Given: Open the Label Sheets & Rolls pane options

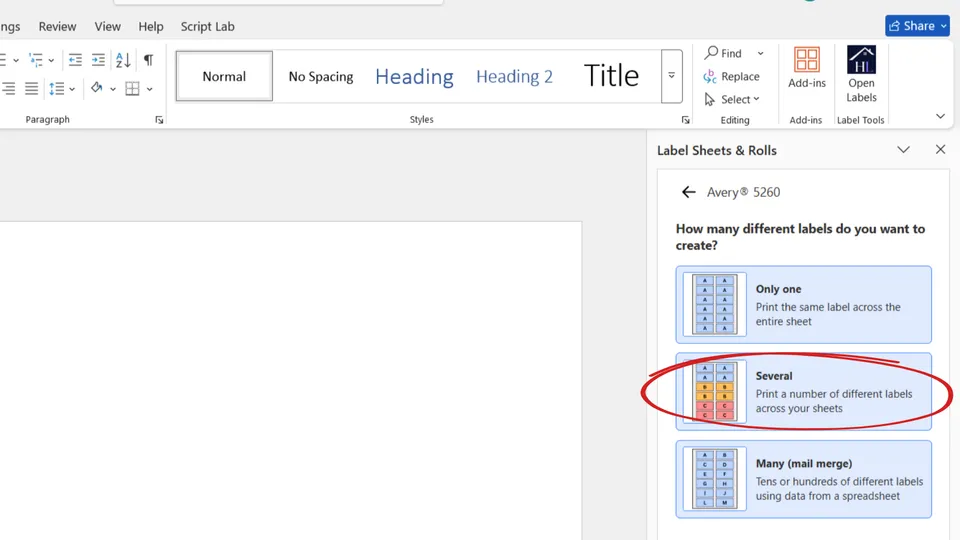Looking at the screenshot, I should tap(903, 150).
